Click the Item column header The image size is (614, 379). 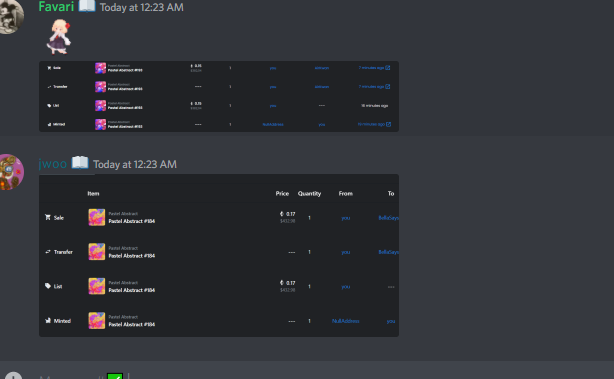click(x=93, y=193)
